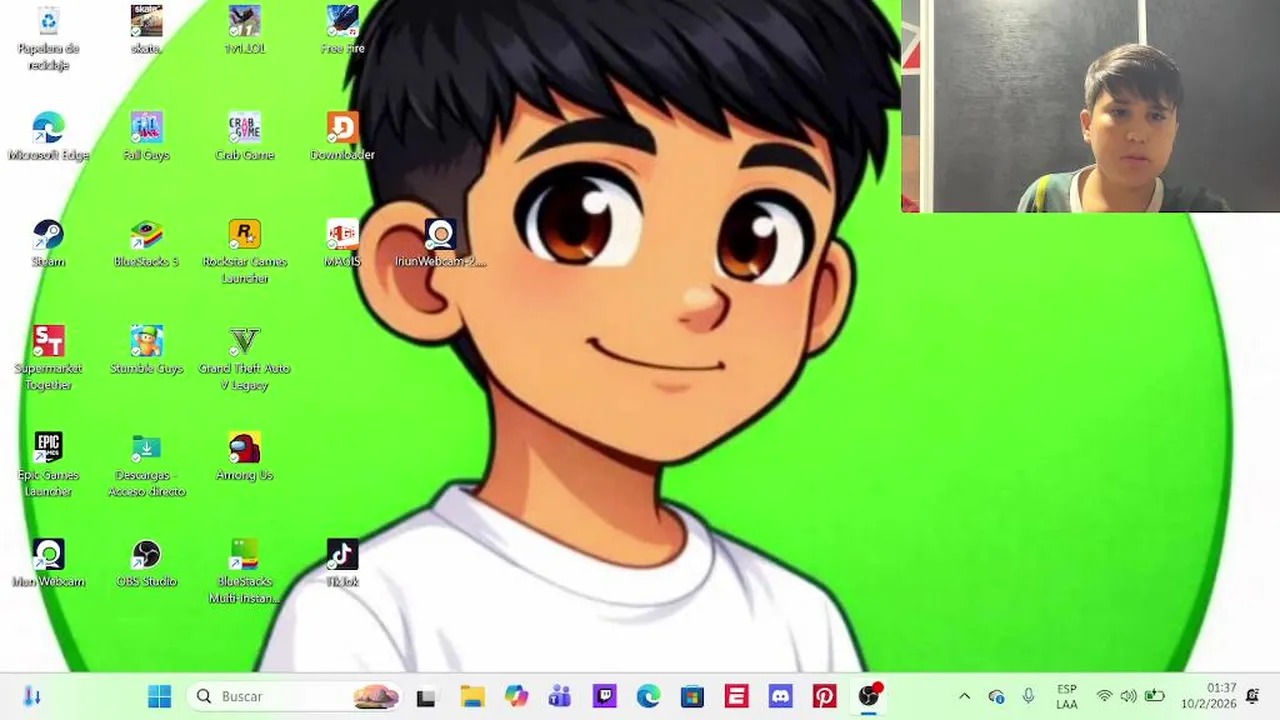Select the skate. desktop shortcut
Screen dimensions: 1280x720
pos(146,30)
